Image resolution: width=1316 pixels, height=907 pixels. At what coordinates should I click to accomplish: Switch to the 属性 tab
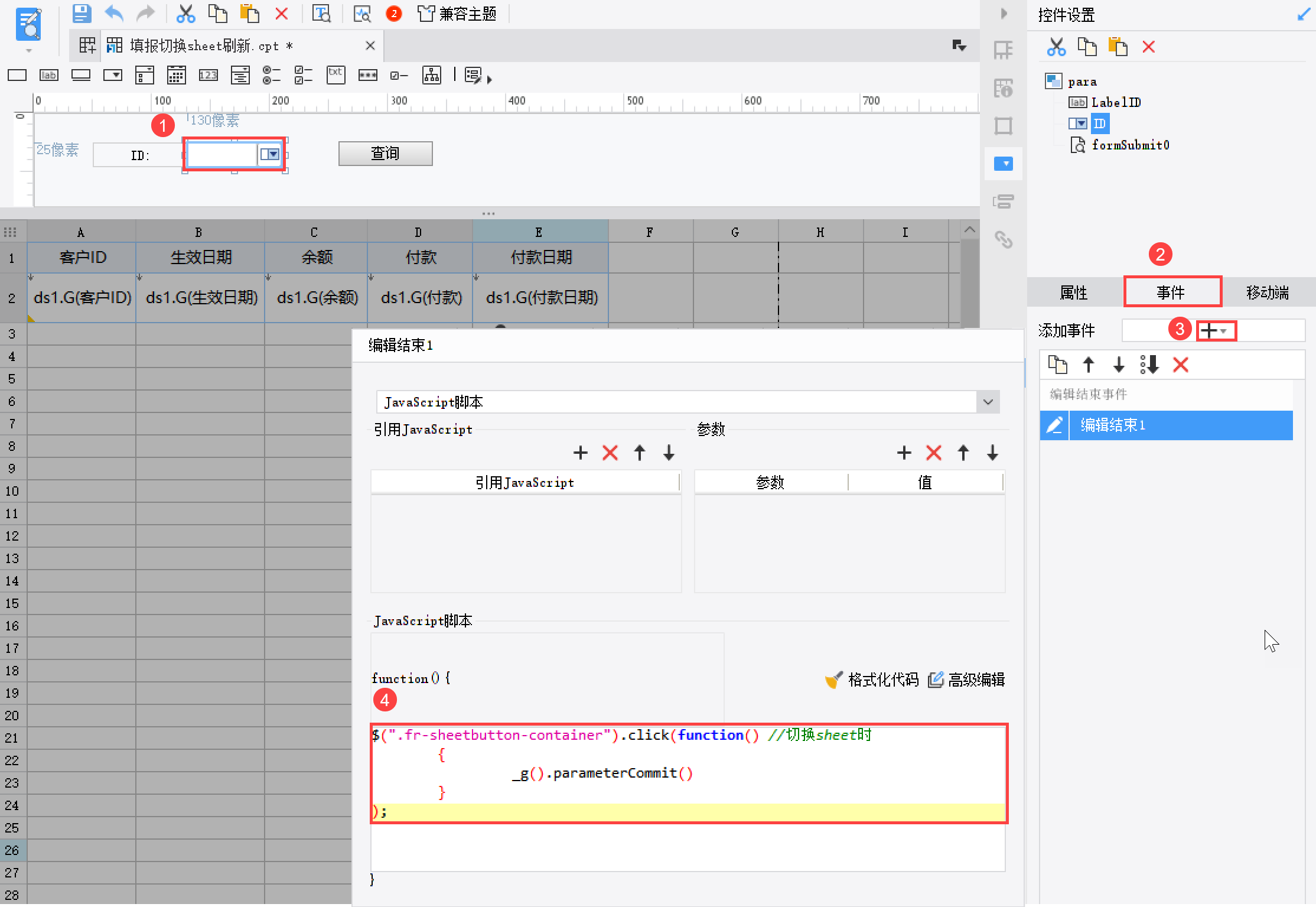point(1074,292)
